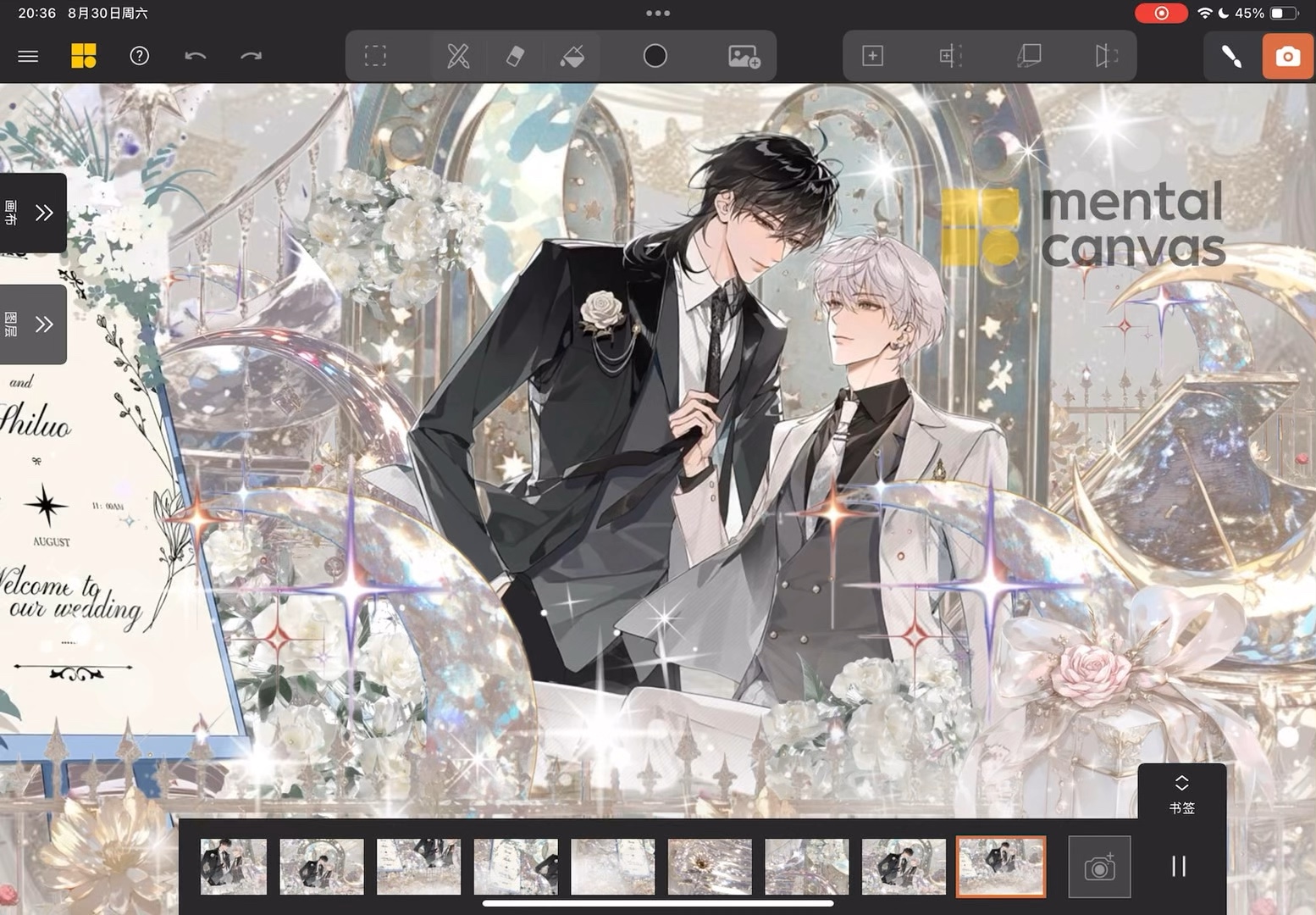Select the eraser tool
Screen dimensions: 1316x915
pos(515,56)
